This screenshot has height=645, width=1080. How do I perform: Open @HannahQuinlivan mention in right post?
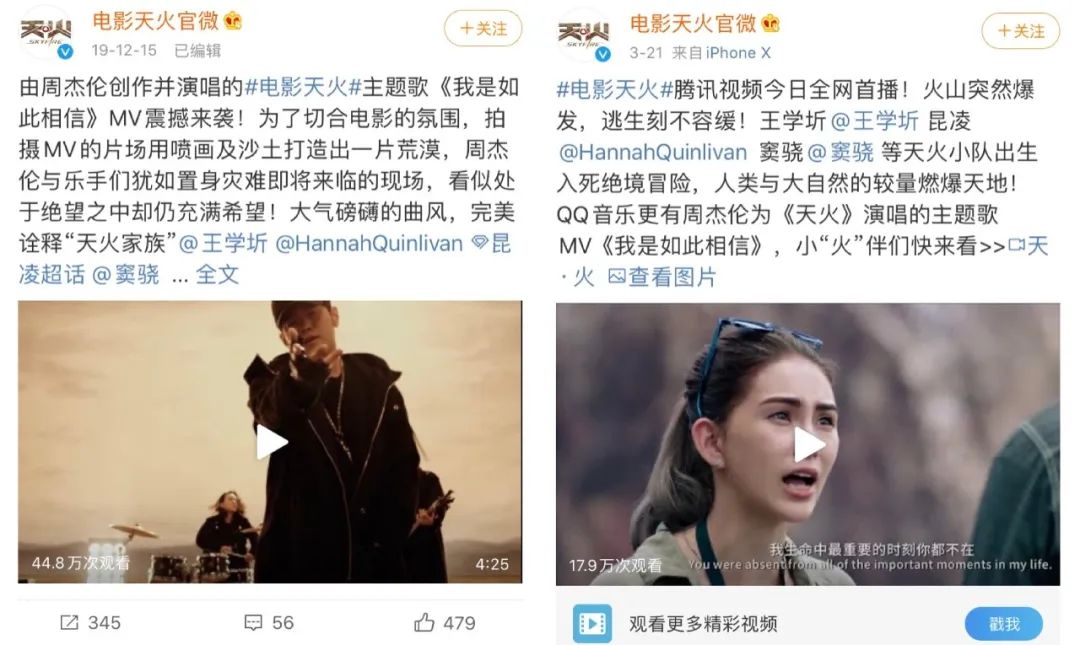(x=652, y=152)
